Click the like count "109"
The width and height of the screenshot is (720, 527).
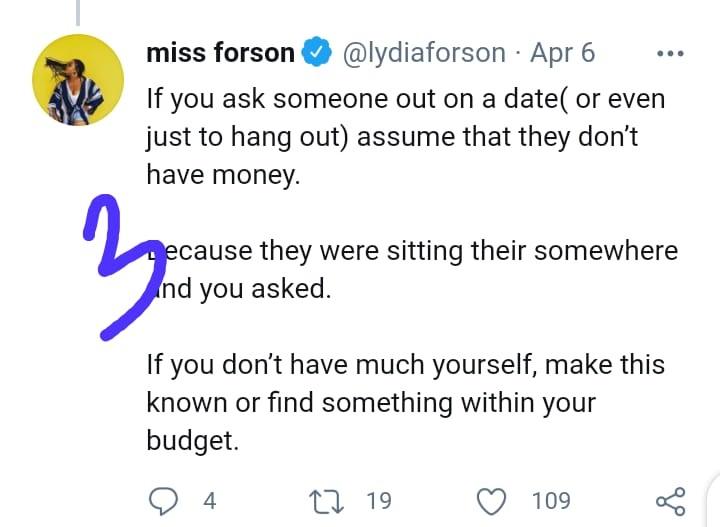551,500
